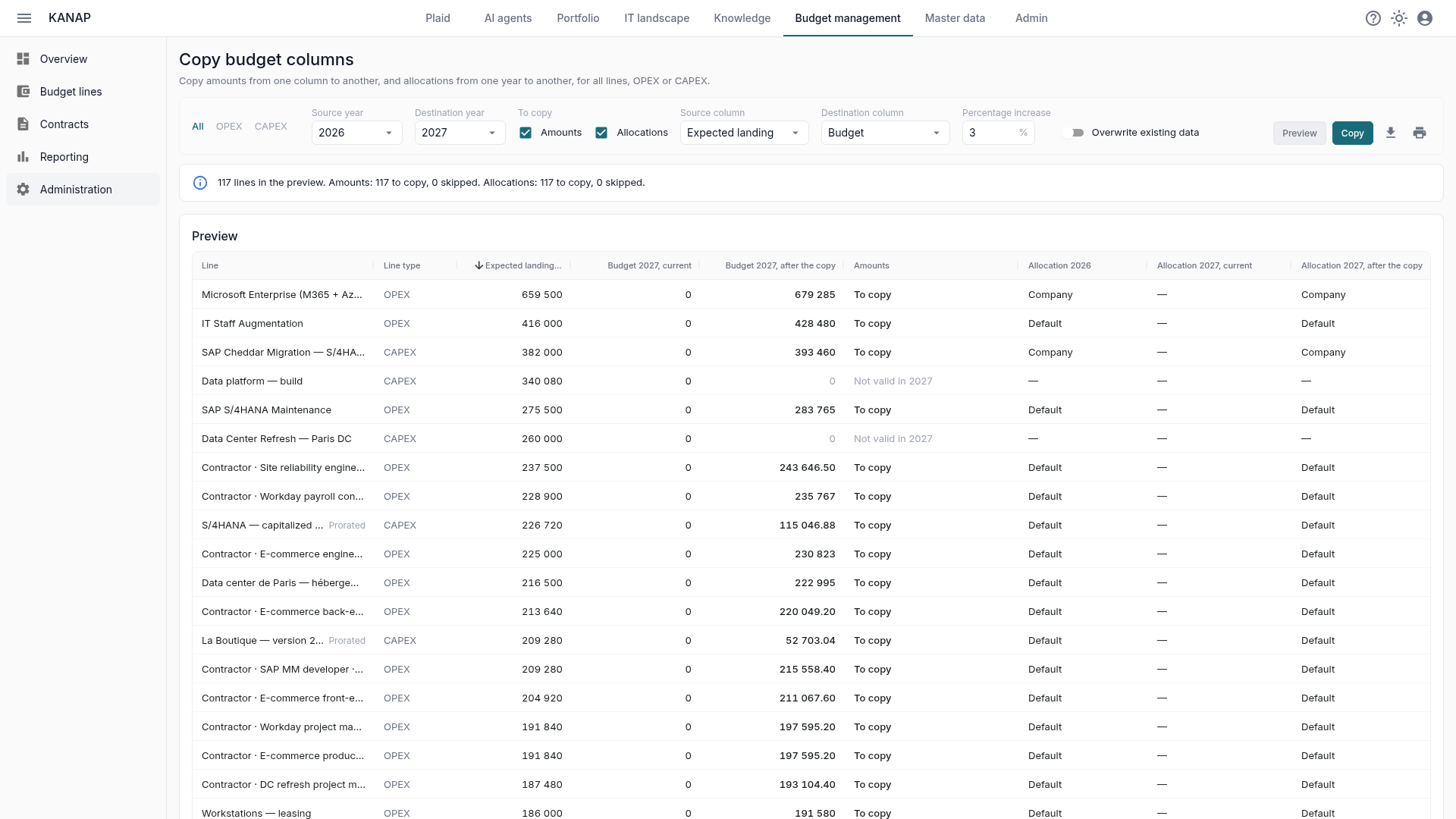The height and width of the screenshot is (819, 1456).
Task: Open the Master data tab
Action: (955, 18)
